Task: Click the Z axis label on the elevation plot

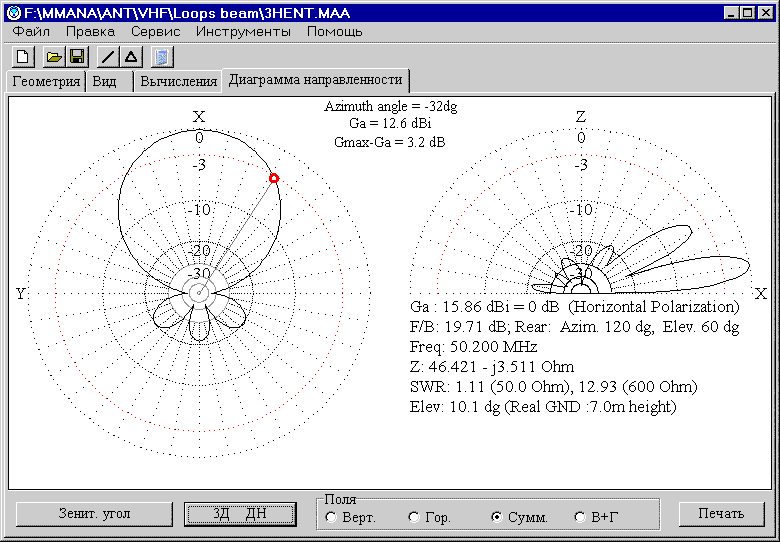Action: (x=581, y=116)
